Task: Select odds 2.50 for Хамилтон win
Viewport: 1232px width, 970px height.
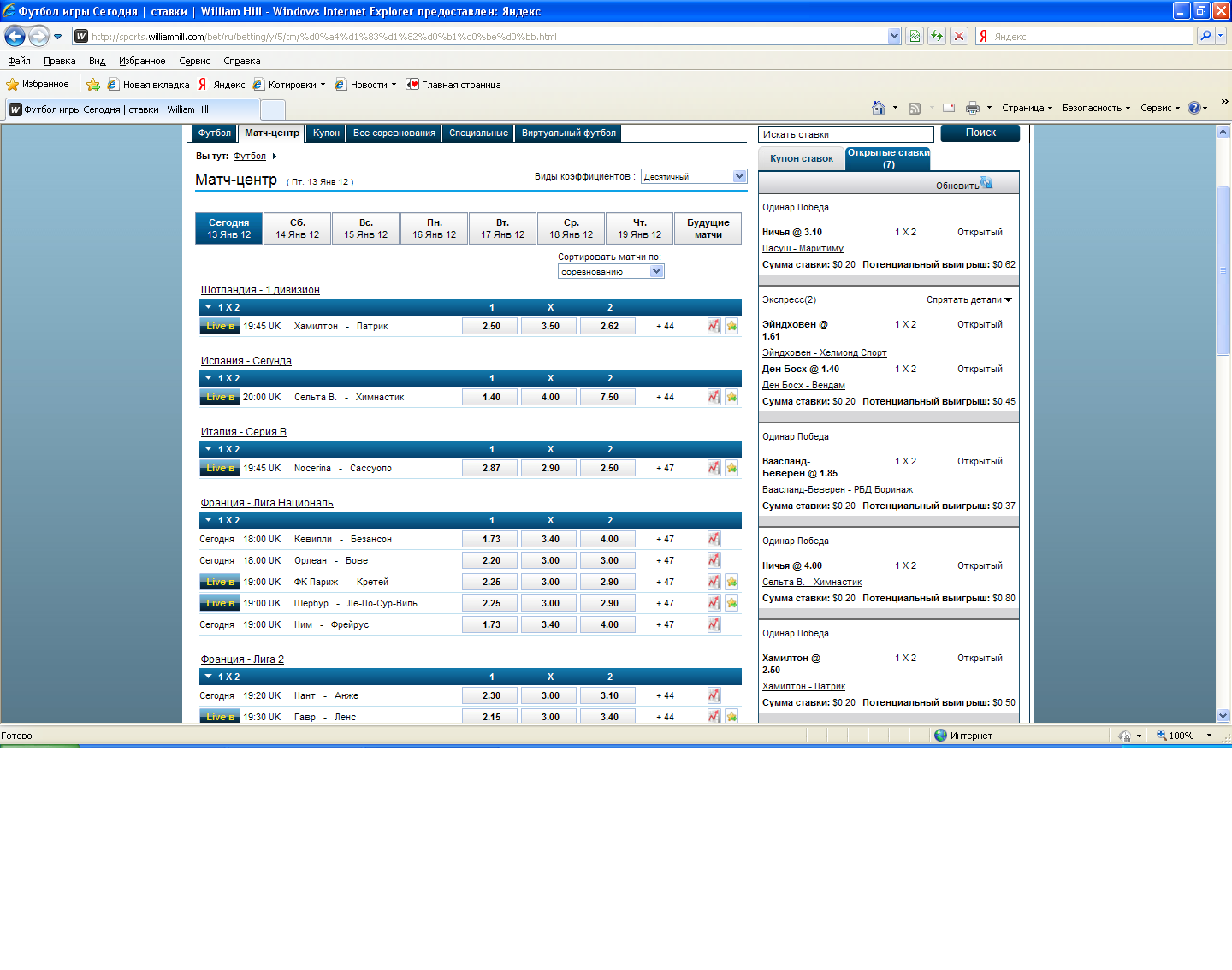Action: 491,326
